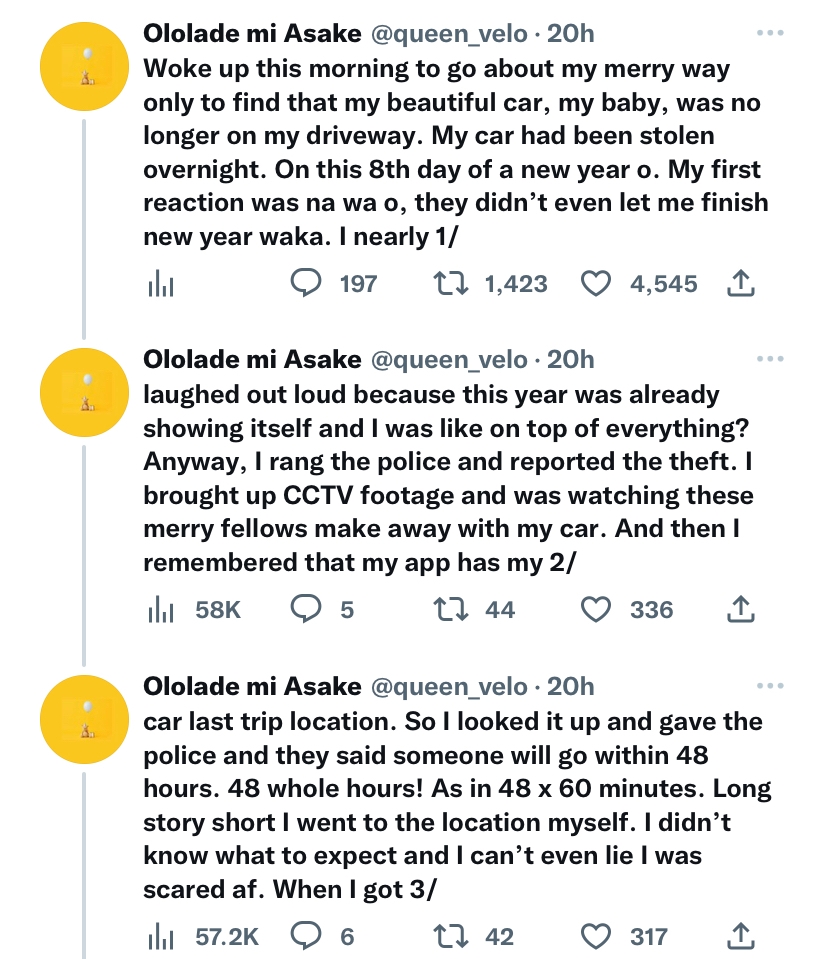Like the first tweet with 4,545 likes
Screen dimensions: 828x959
pos(638,284)
